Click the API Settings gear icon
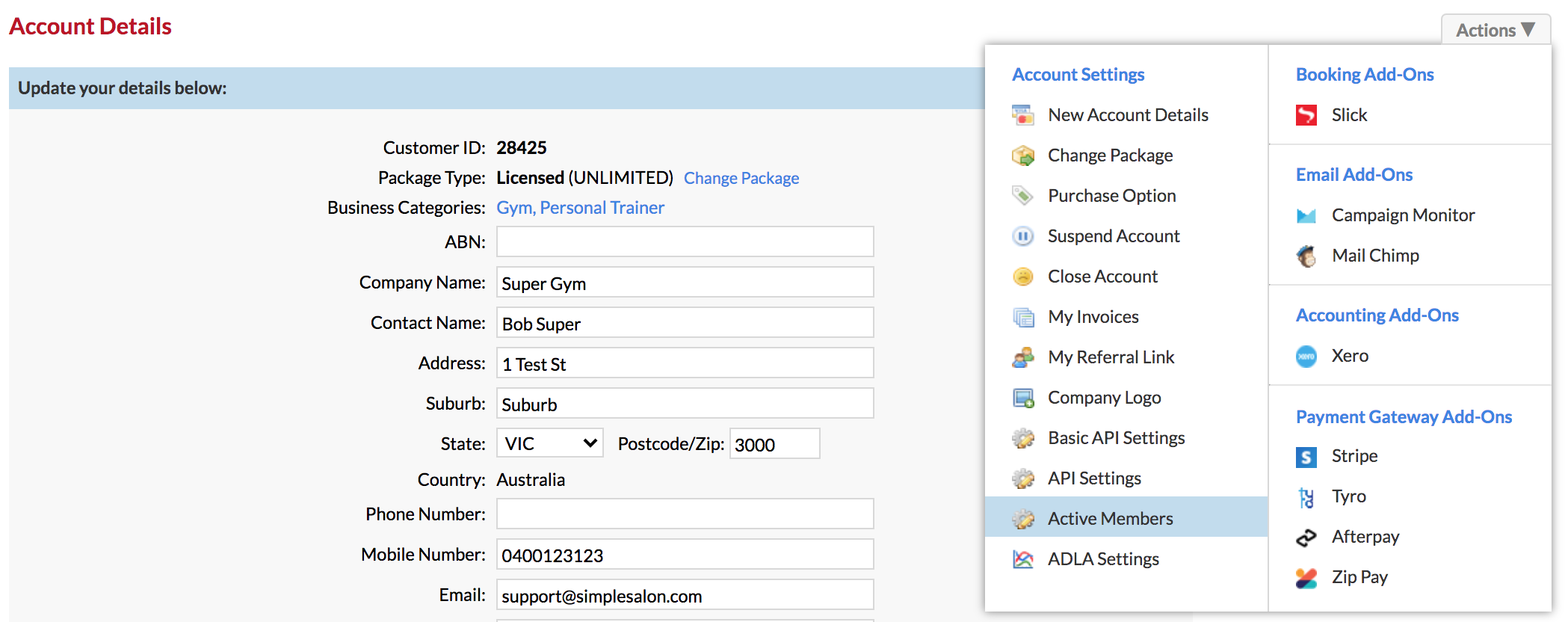The width and height of the screenshot is (1568, 622). point(1022,478)
